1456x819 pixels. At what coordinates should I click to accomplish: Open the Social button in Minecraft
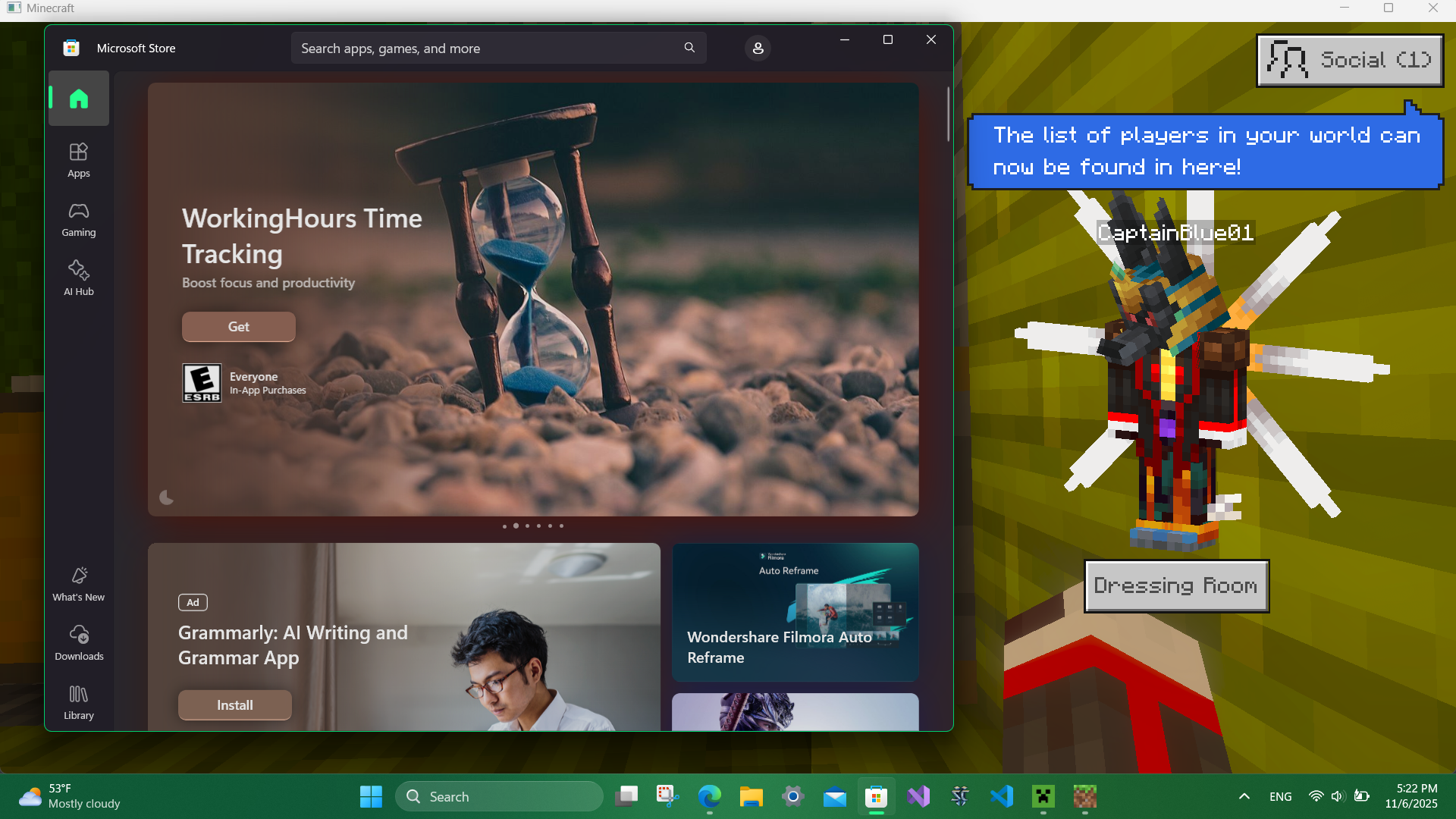[x=1350, y=61]
